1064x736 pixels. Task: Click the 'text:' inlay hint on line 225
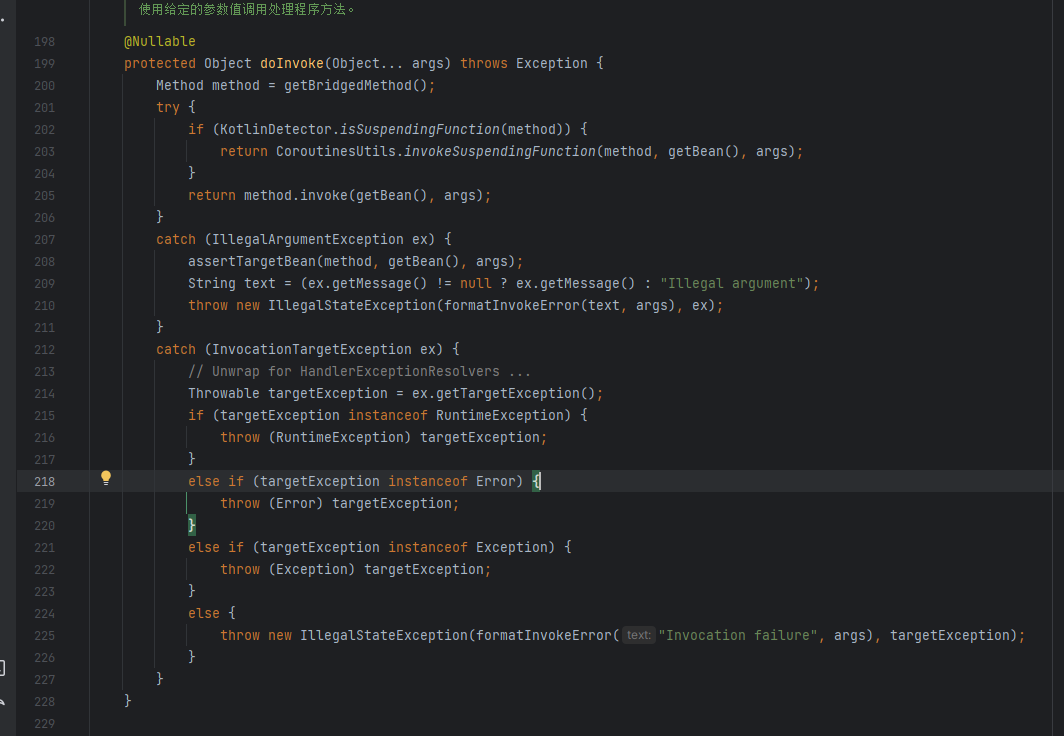(639, 636)
